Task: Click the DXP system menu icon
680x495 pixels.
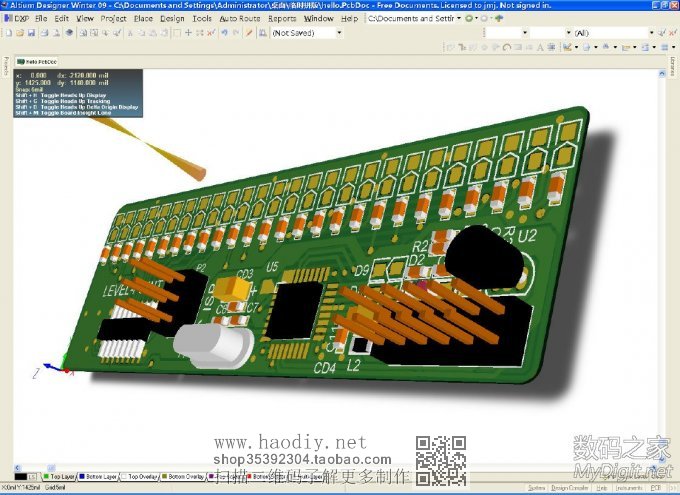Action: pos(16,18)
